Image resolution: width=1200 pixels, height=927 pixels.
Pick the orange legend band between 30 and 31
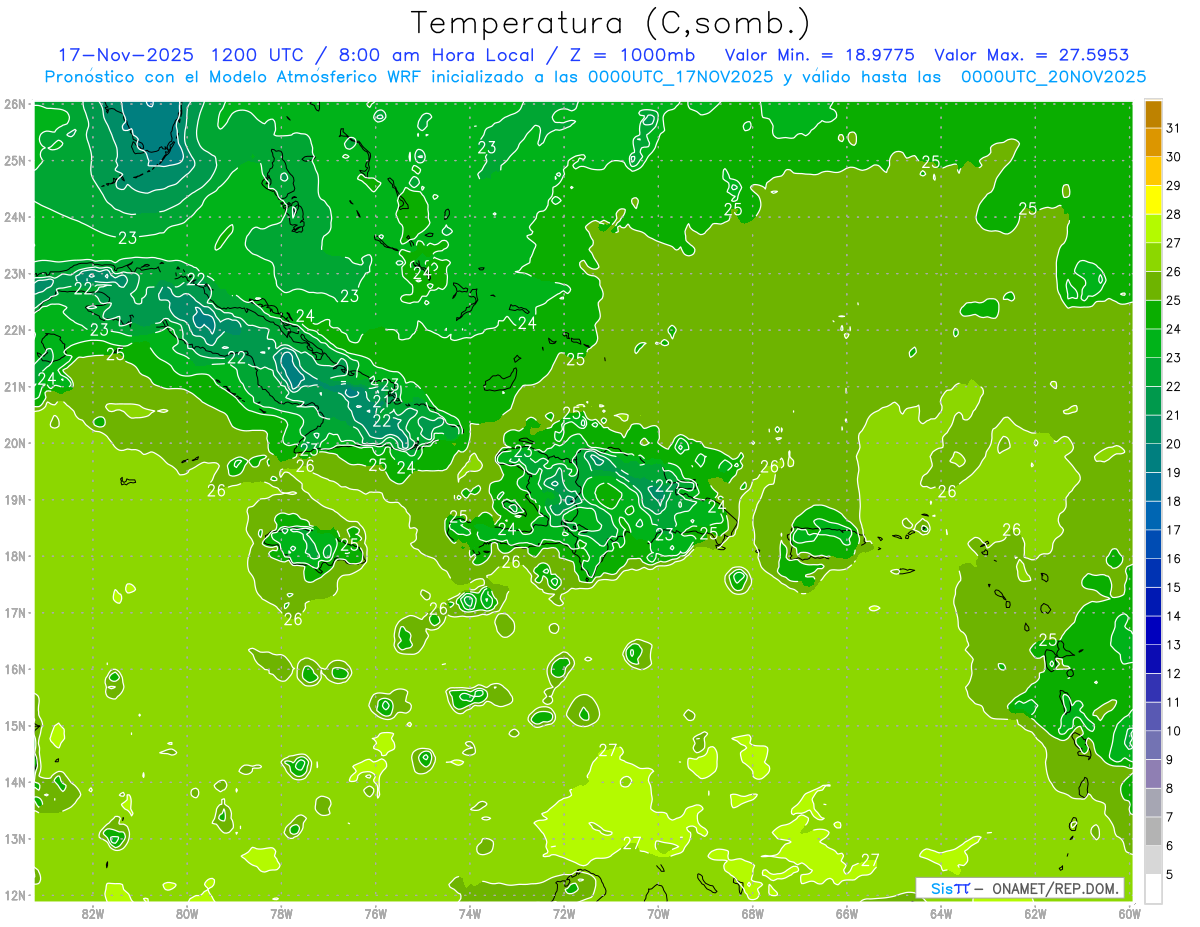click(x=1153, y=142)
